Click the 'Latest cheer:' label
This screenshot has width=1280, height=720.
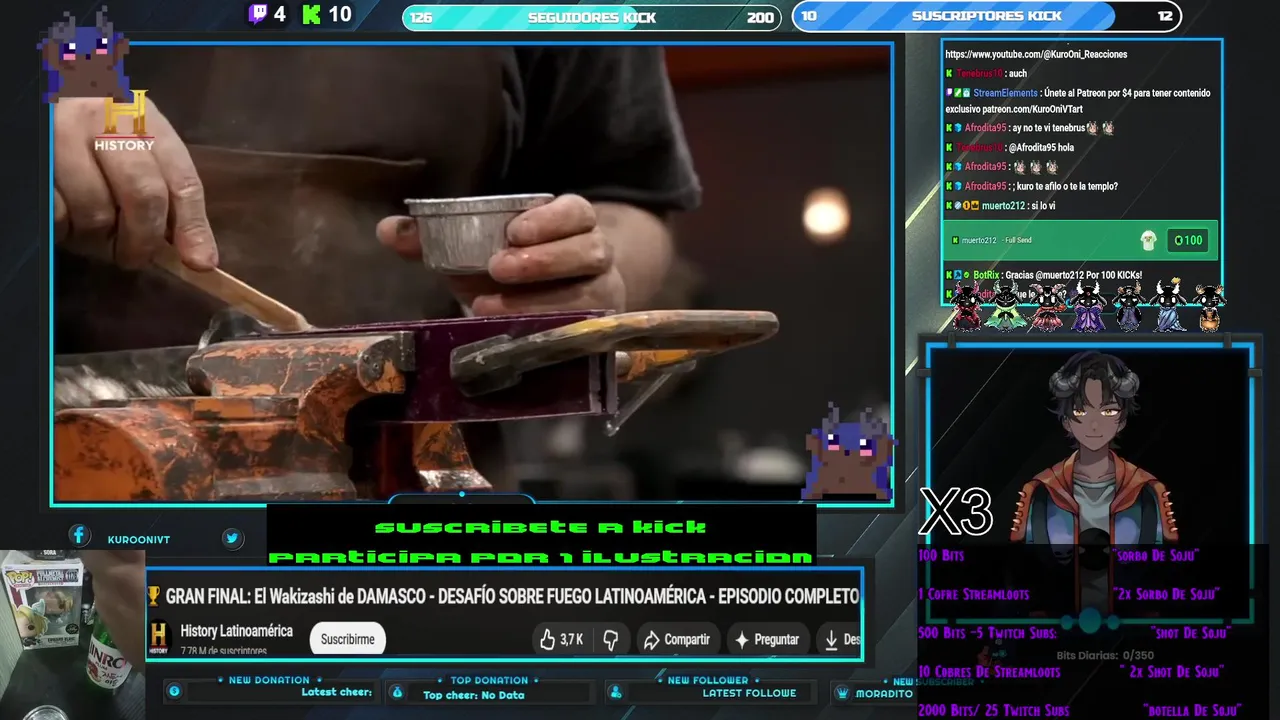click(337, 692)
